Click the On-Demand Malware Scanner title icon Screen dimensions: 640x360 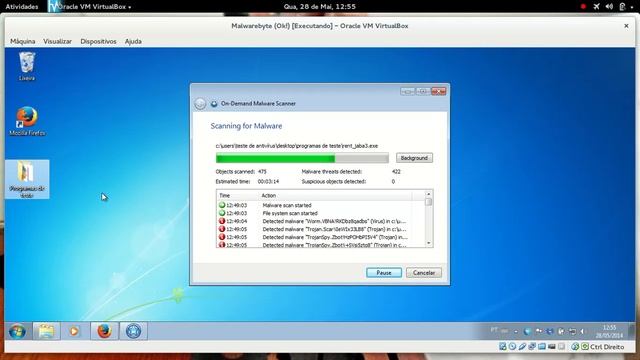214,104
